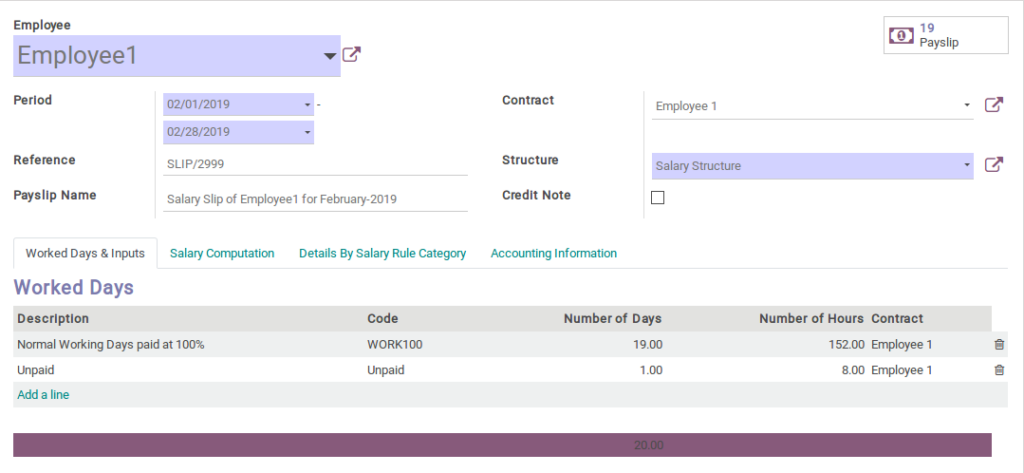Image resolution: width=1024 pixels, height=473 pixels.
Task: Delete the Unpaid worked days line
Action: (x=999, y=370)
